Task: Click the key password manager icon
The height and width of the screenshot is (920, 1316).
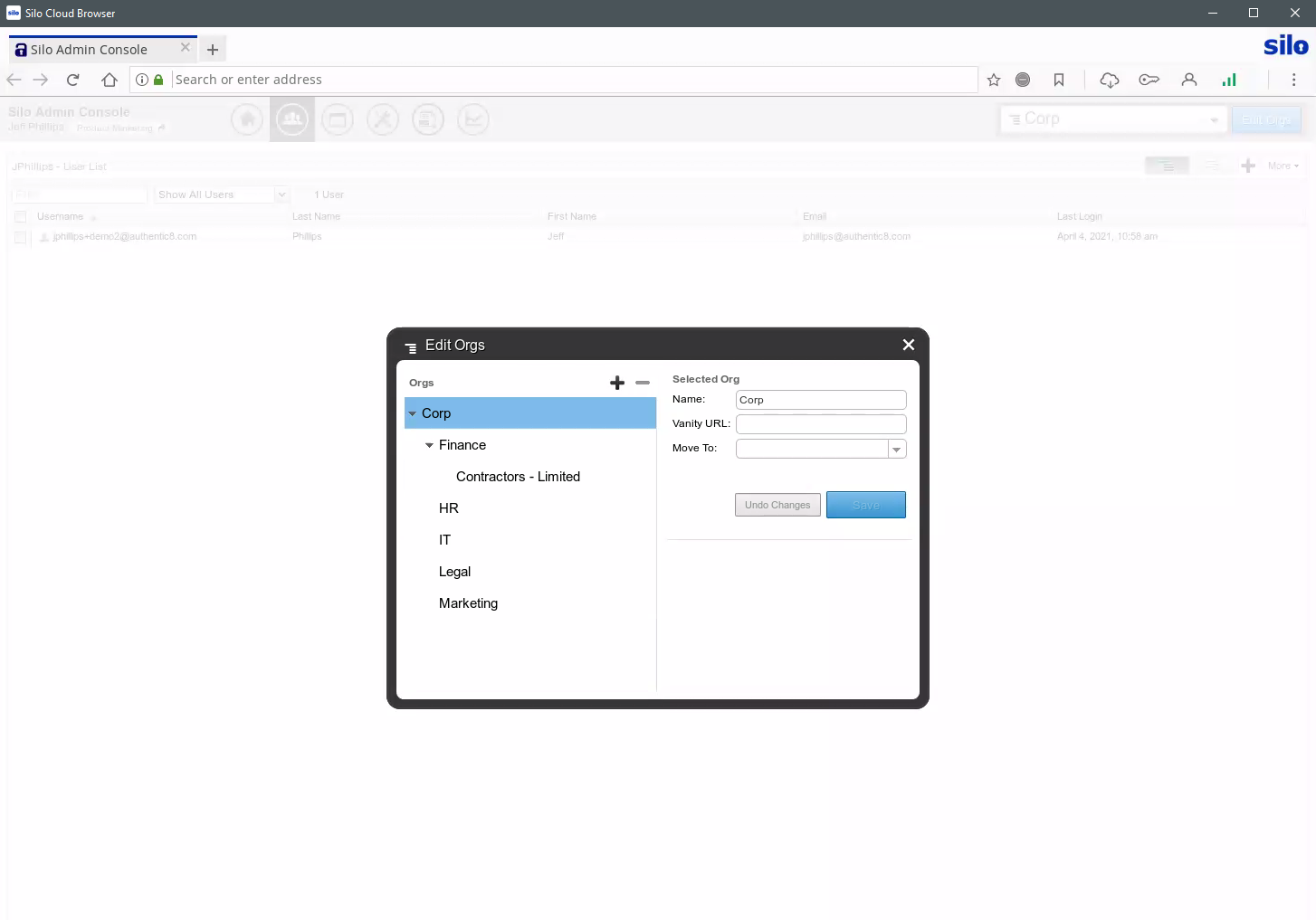Action: pos(1149,80)
